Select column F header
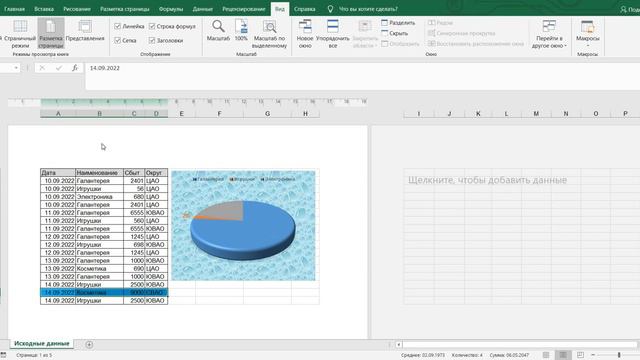640x360 pixels. coord(220,114)
